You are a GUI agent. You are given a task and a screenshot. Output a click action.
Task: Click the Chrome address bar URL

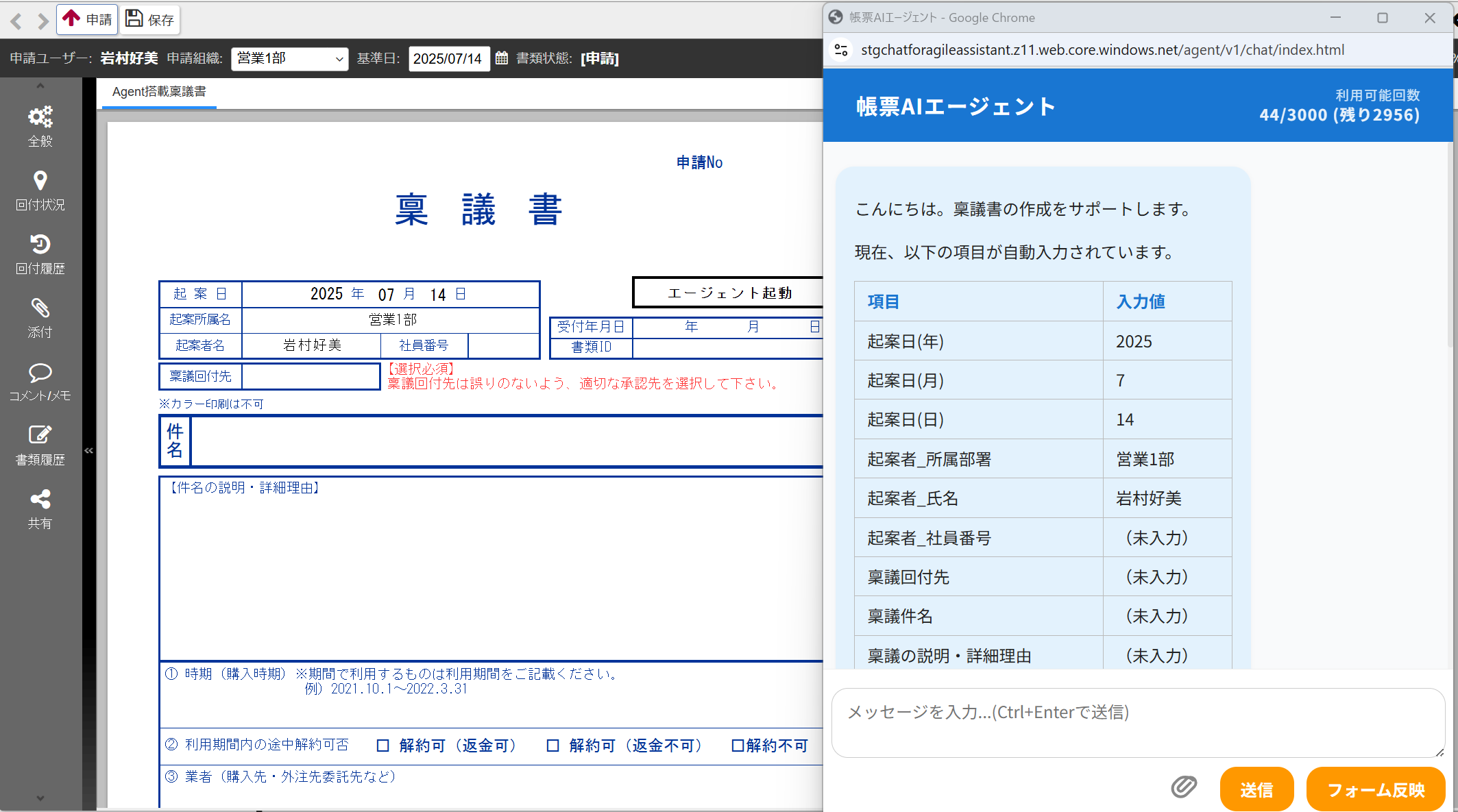[1102, 50]
